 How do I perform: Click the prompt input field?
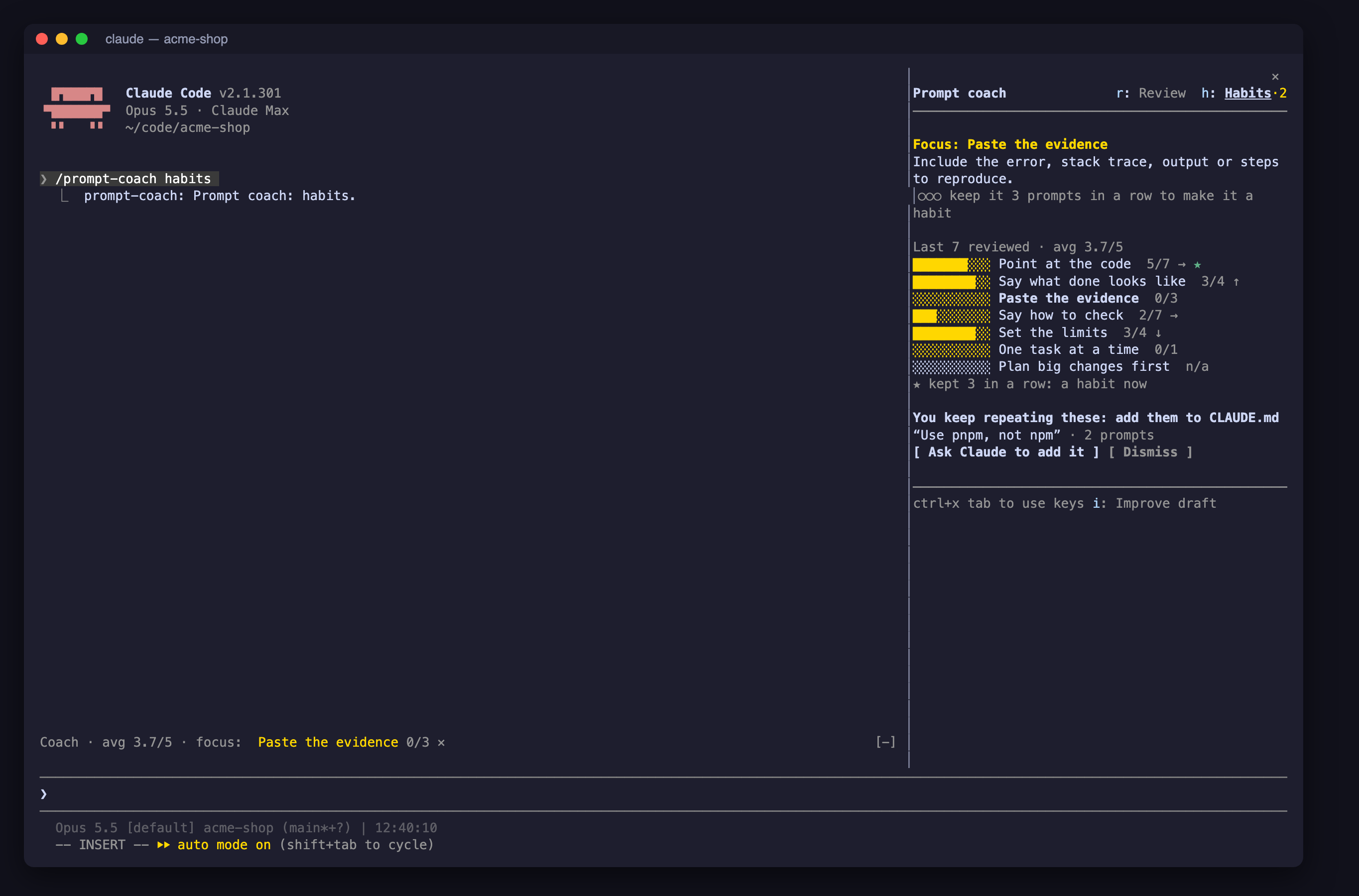coord(663,794)
